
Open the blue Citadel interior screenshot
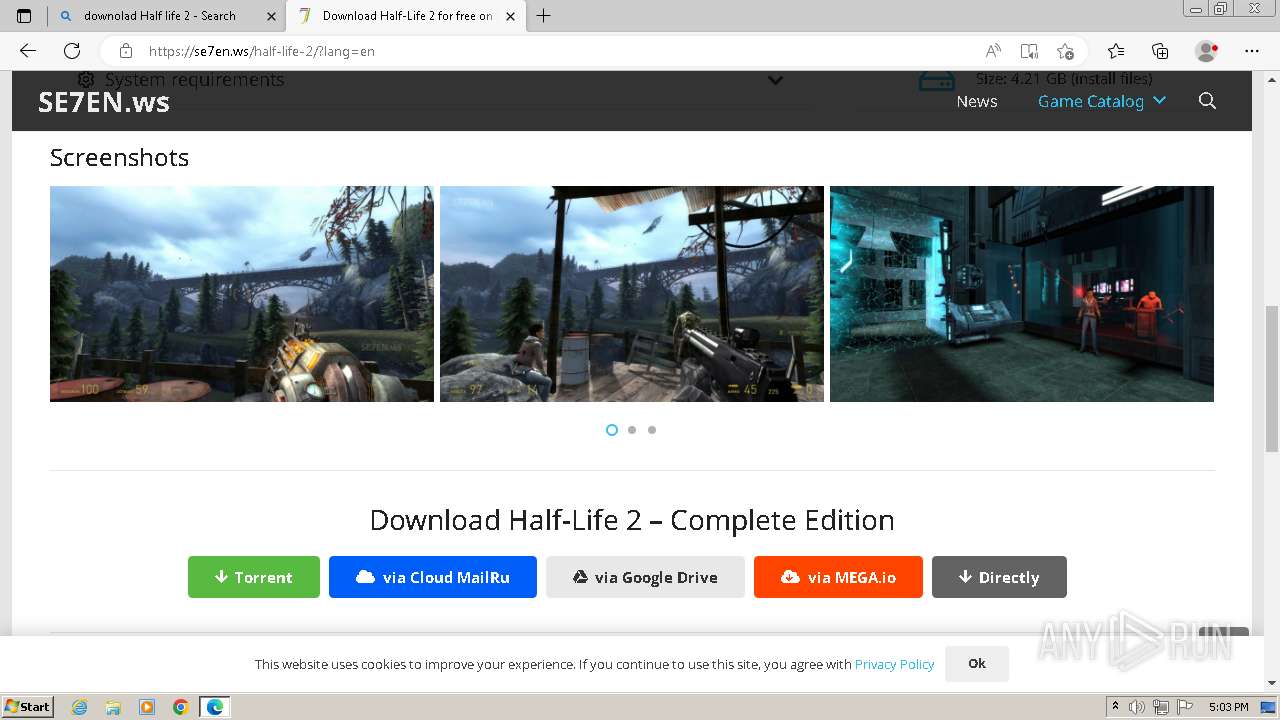tap(1022, 294)
